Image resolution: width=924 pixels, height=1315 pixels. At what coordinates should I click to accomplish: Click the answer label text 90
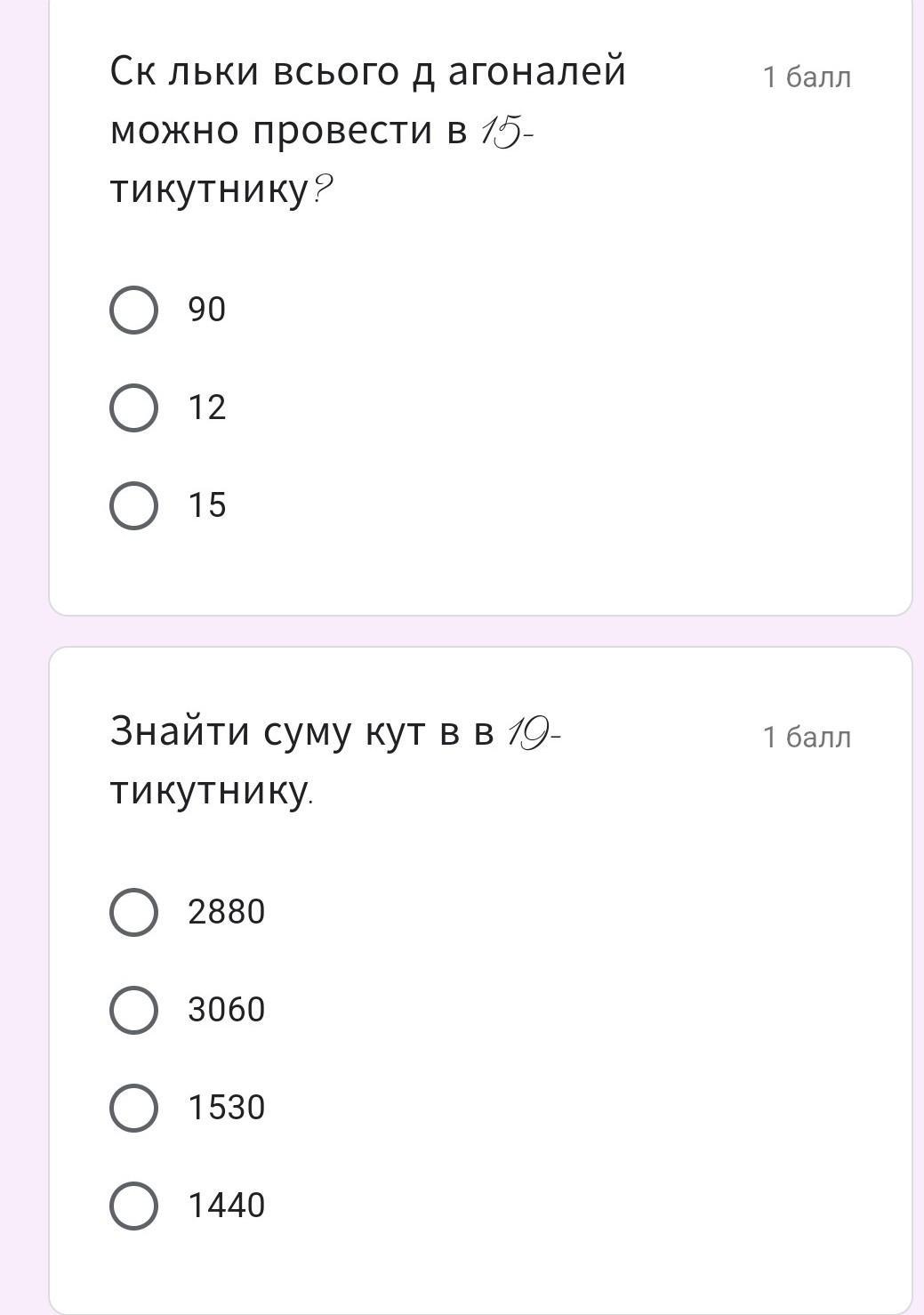pyautogui.click(x=207, y=310)
